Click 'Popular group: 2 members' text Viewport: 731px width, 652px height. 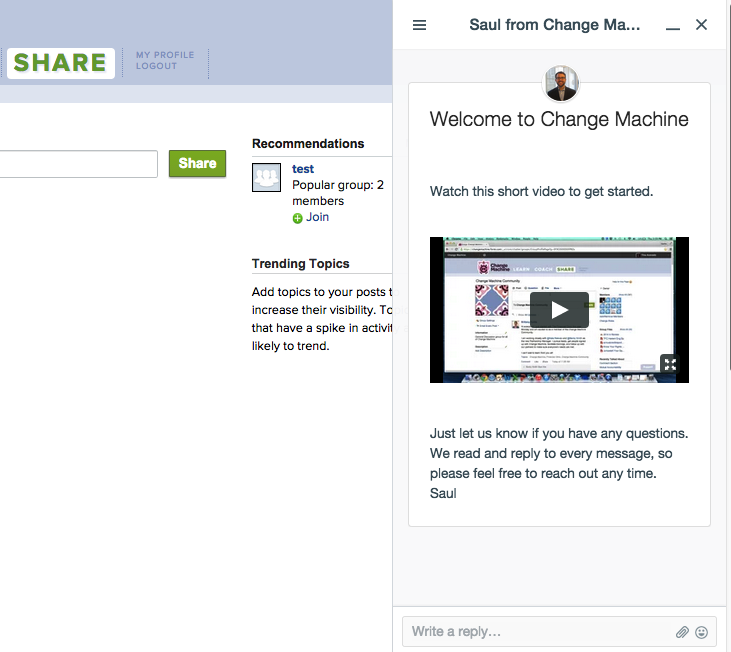point(338,193)
